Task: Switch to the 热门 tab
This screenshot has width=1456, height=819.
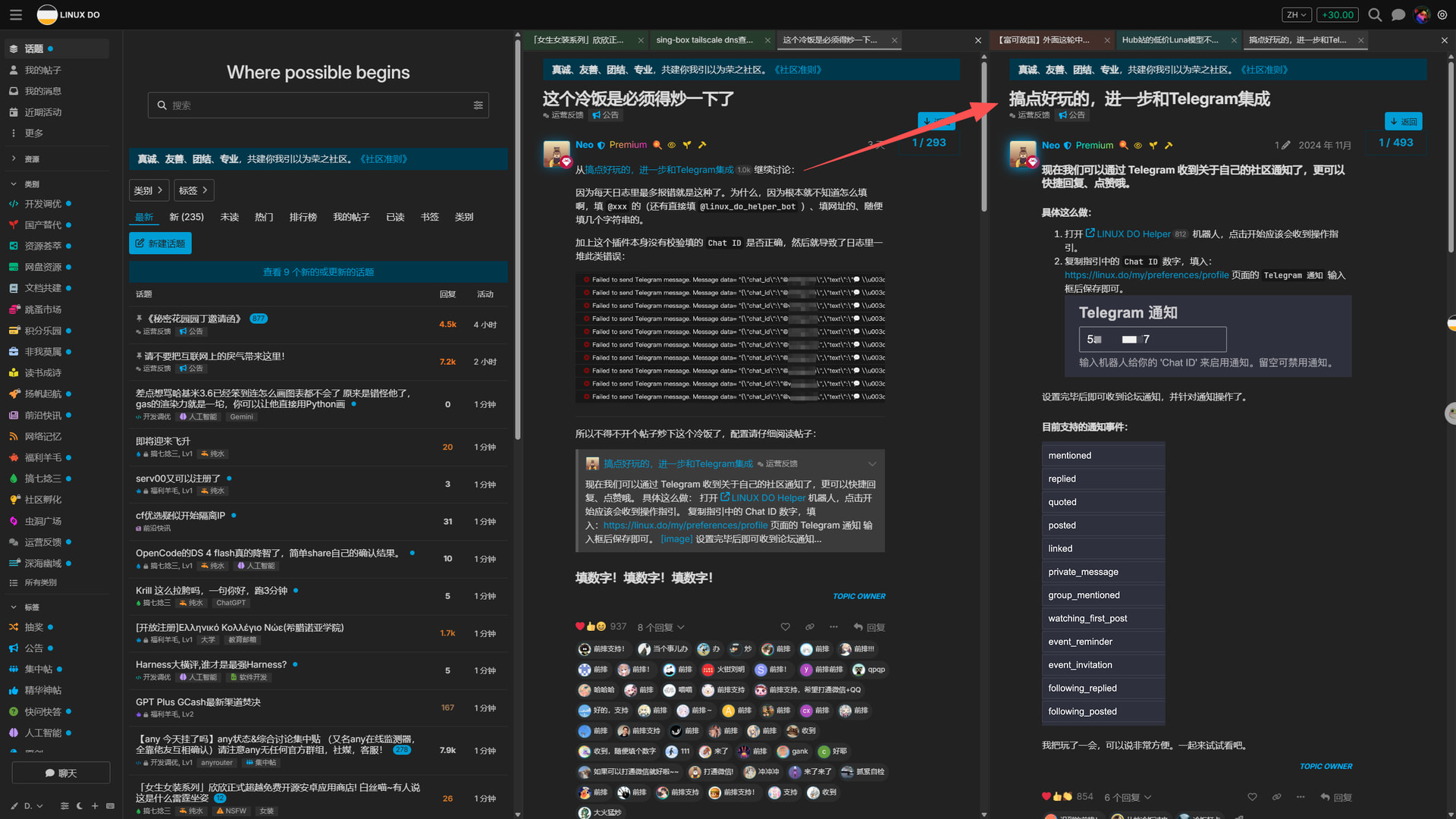Action: (x=264, y=217)
